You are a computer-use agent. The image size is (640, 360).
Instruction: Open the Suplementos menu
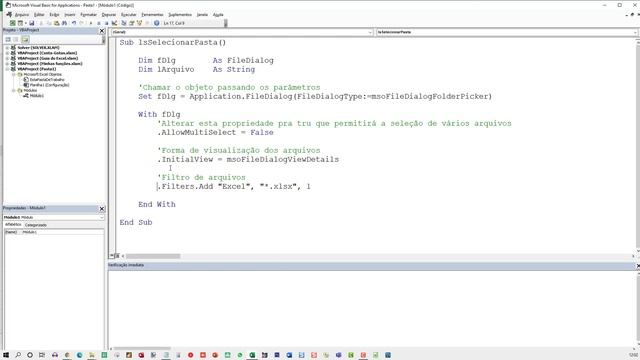[x=180, y=15]
